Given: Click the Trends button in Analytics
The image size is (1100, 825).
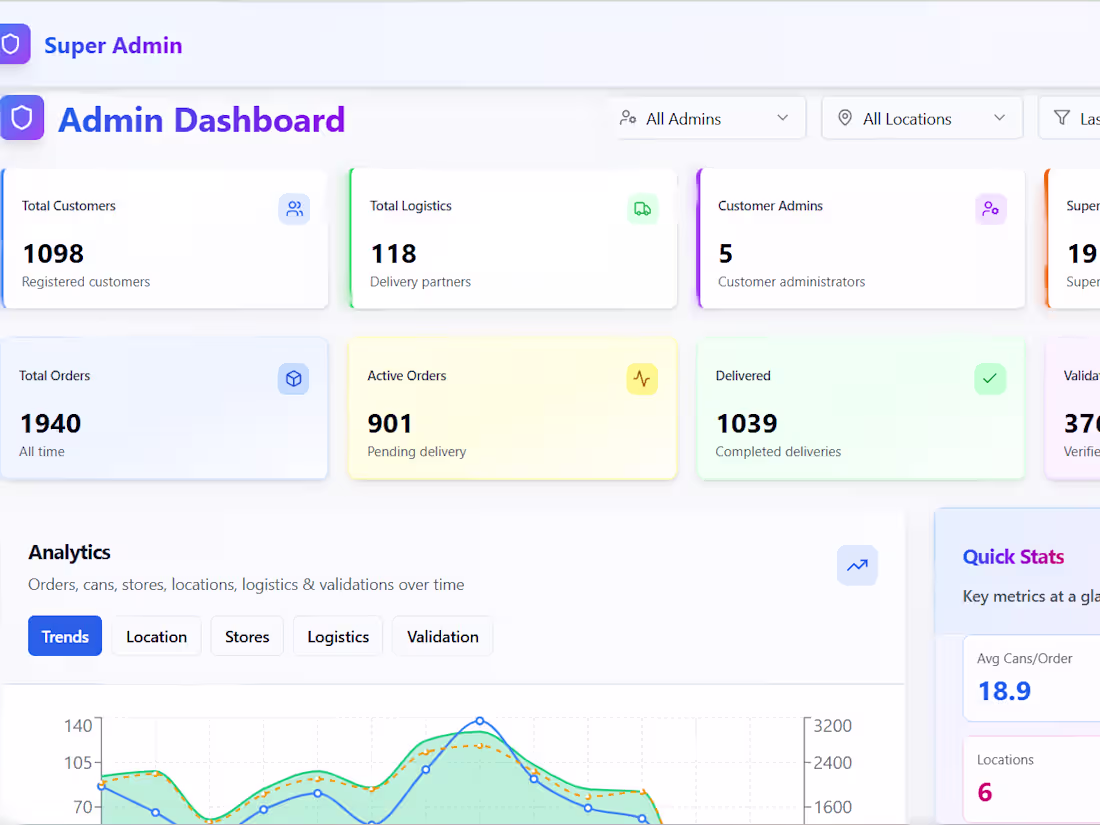Looking at the screenshot, I should pos(64,636).
